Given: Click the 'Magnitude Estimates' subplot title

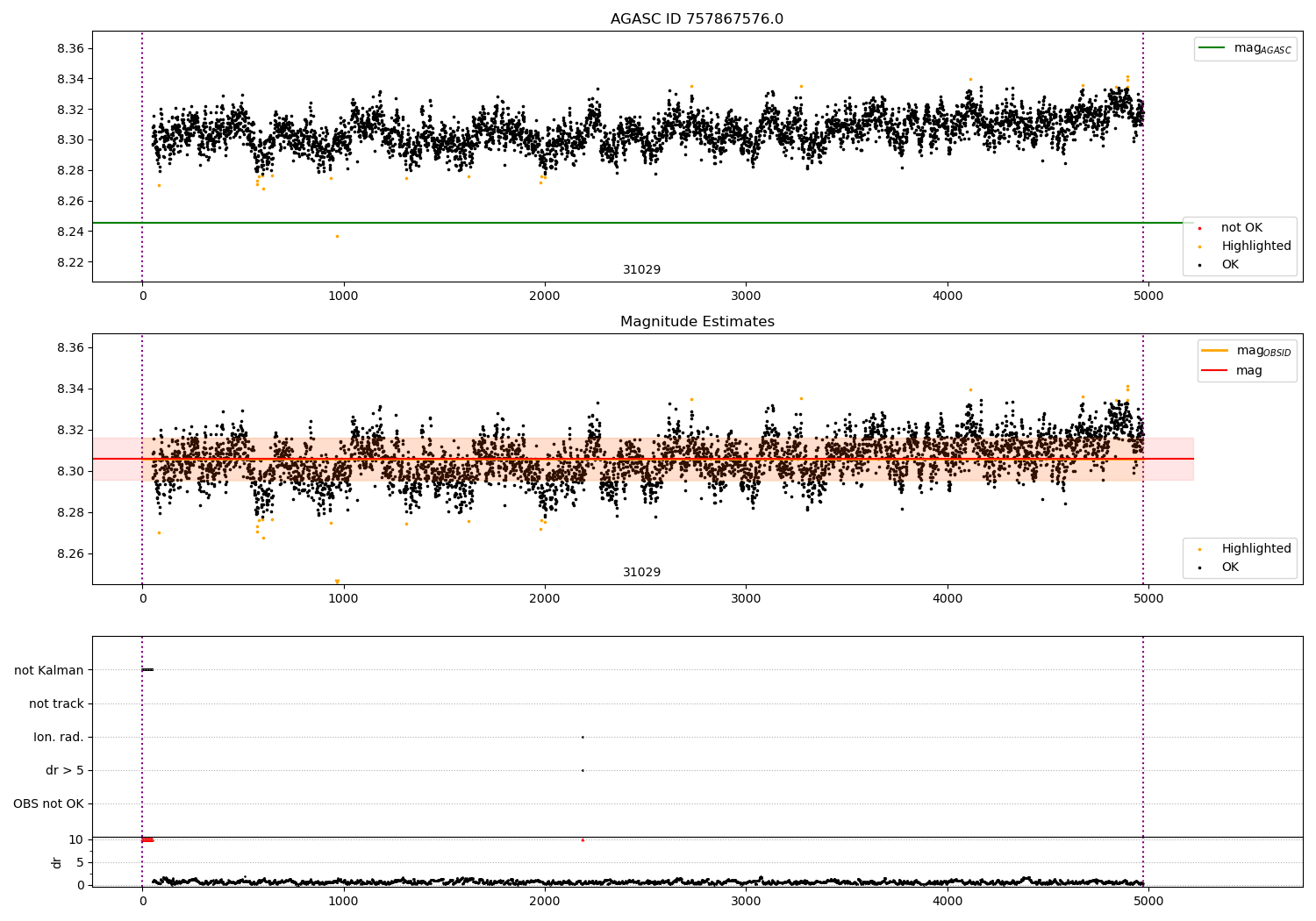Looking at the screenshot, I should (697, 322).
